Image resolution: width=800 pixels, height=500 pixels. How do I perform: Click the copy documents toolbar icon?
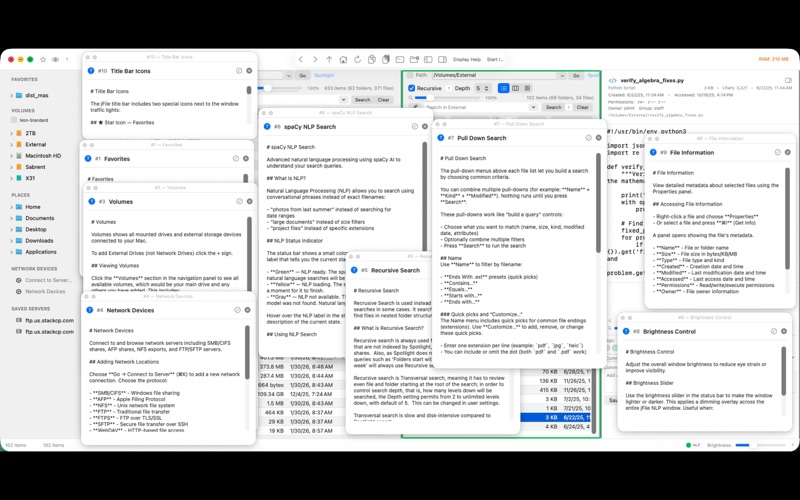[x=372, y=59]
